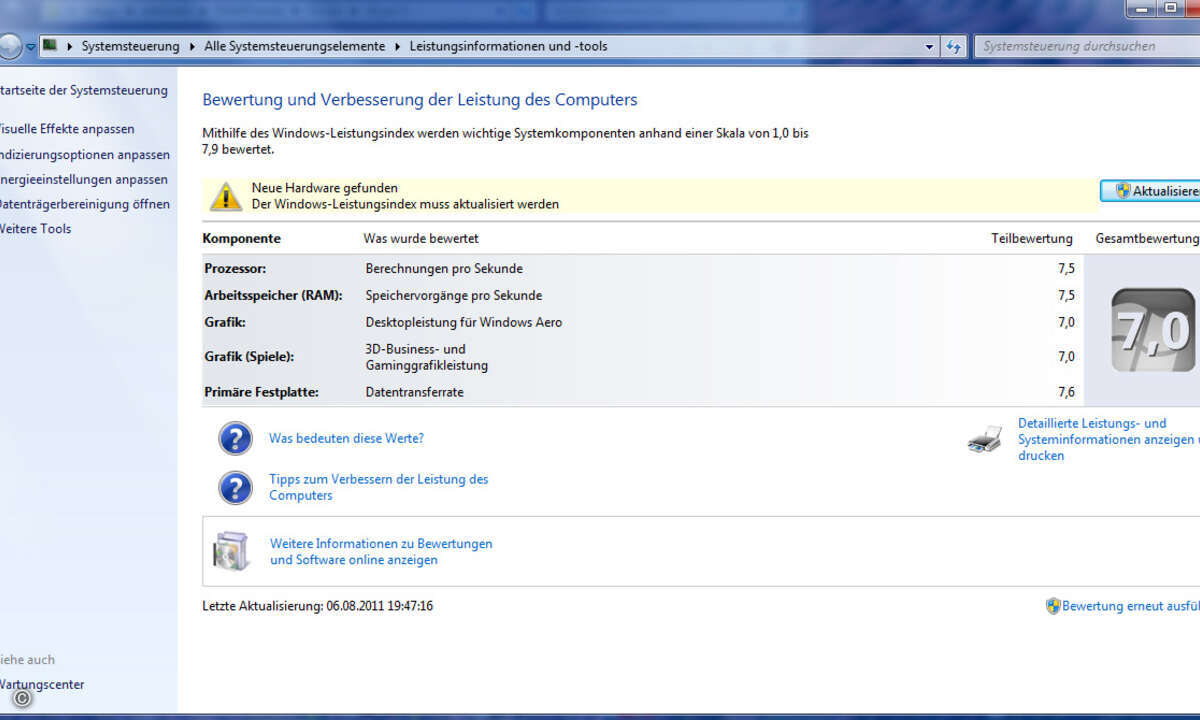Click the "Systemsteuerung durchsuchen" search field

(1087, 46)
